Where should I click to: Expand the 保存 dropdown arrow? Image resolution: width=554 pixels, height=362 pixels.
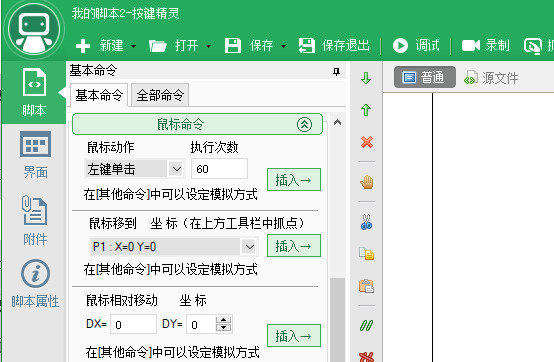point(283,46)
